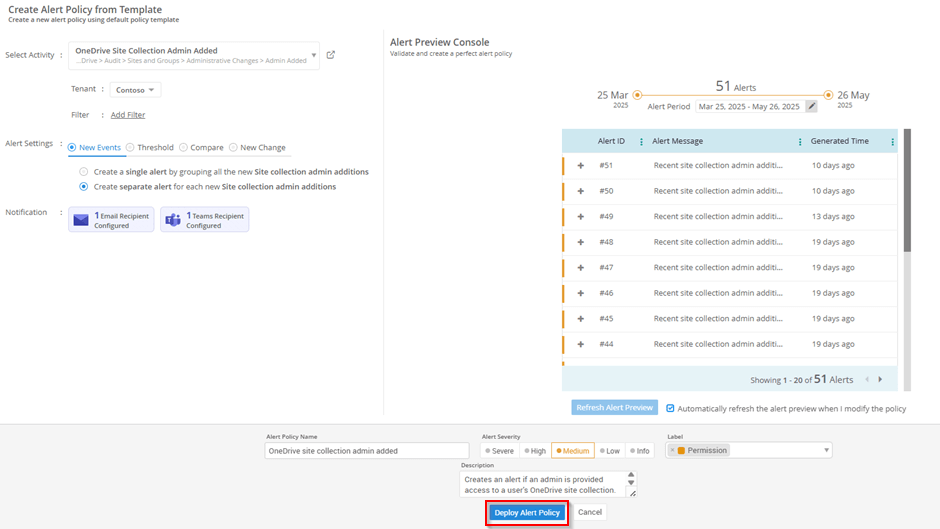Open the Contoso tenant dropdown
Image resolution: width=940 pixels, height=529 pixels.
click(x=135, y=90)
